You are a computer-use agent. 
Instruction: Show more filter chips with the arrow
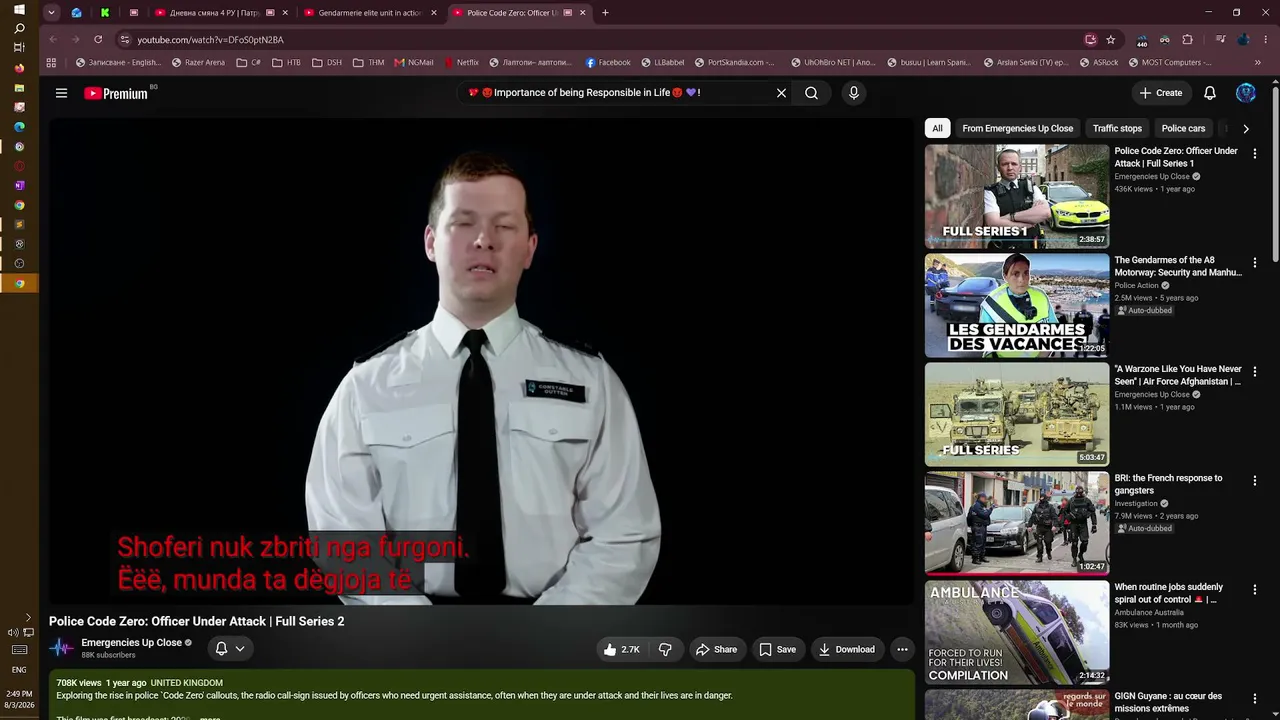[1245, 128]
